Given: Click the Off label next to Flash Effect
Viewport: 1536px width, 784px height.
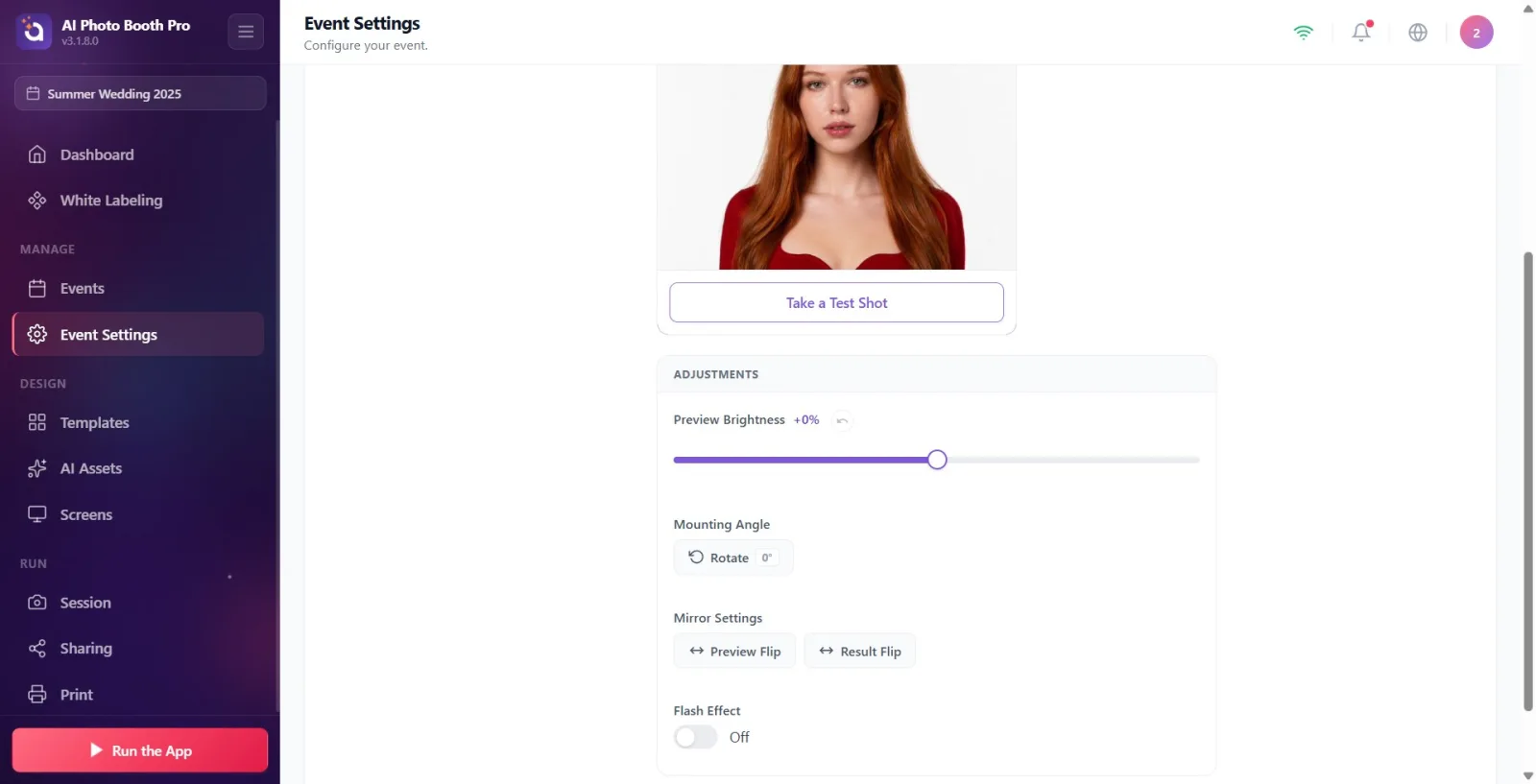Looking at the screenshot, I should [739, 737].
